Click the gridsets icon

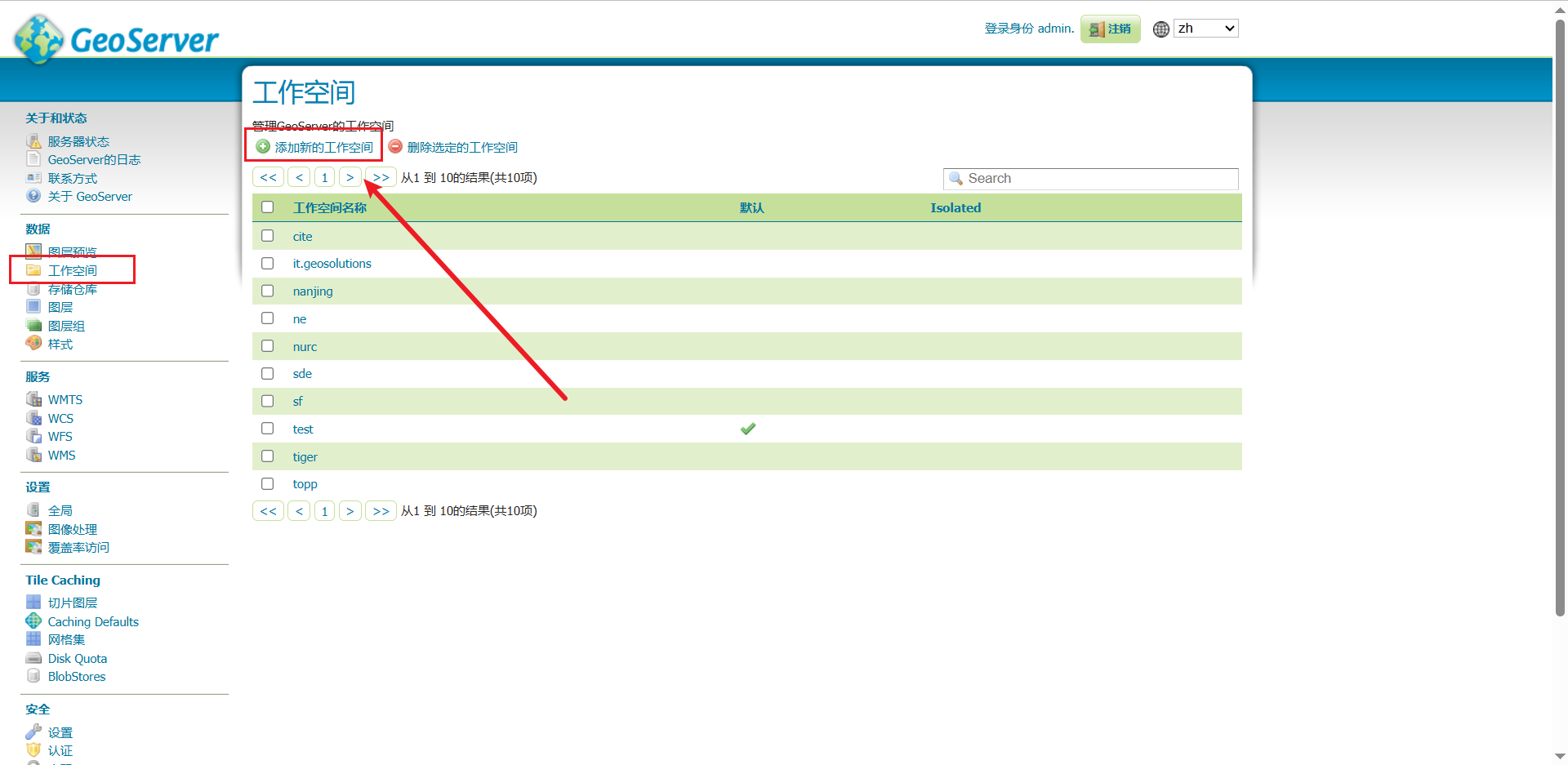pyautogui.click(x=33, y=639)
